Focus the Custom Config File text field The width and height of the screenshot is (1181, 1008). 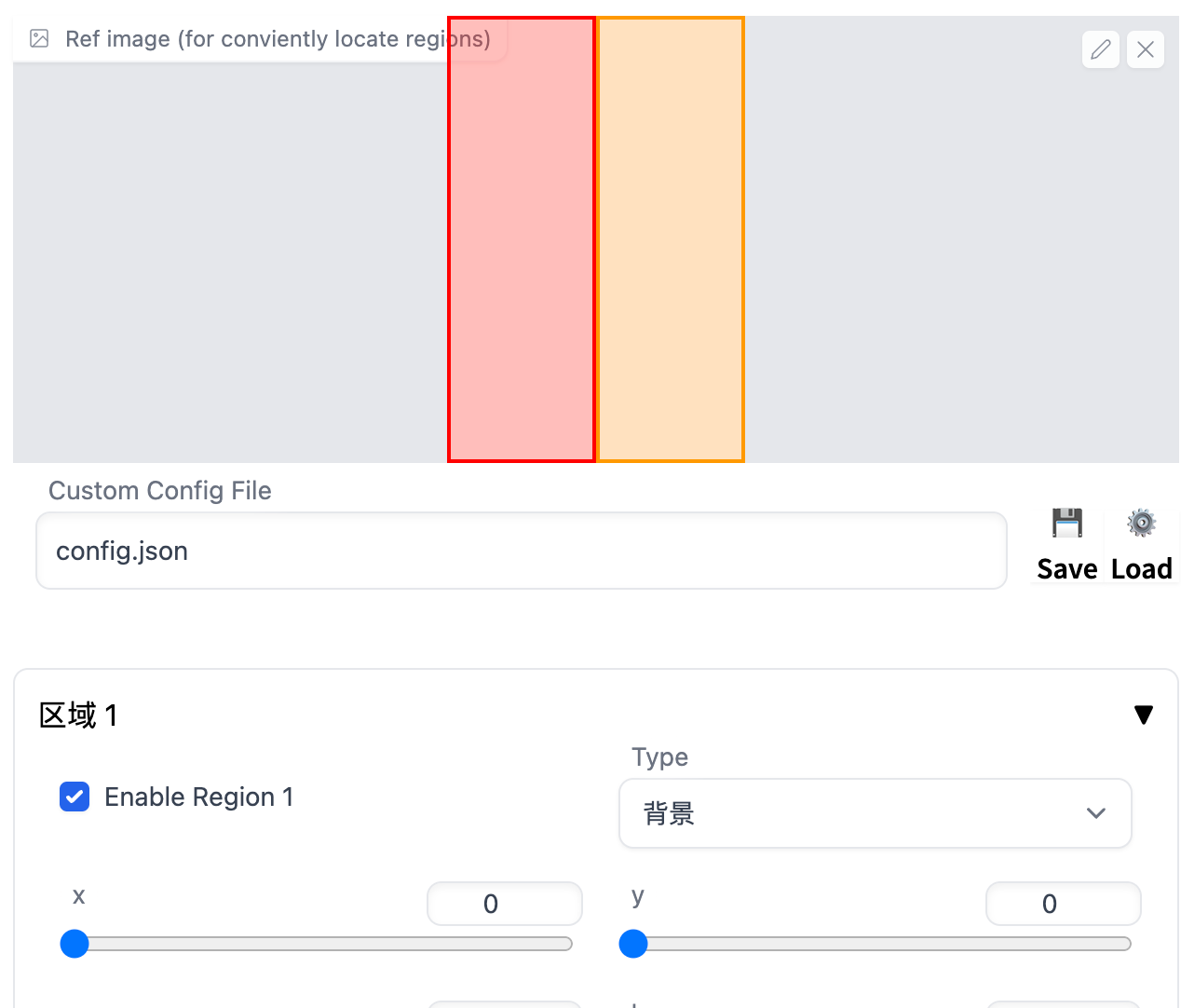point(521,551)
